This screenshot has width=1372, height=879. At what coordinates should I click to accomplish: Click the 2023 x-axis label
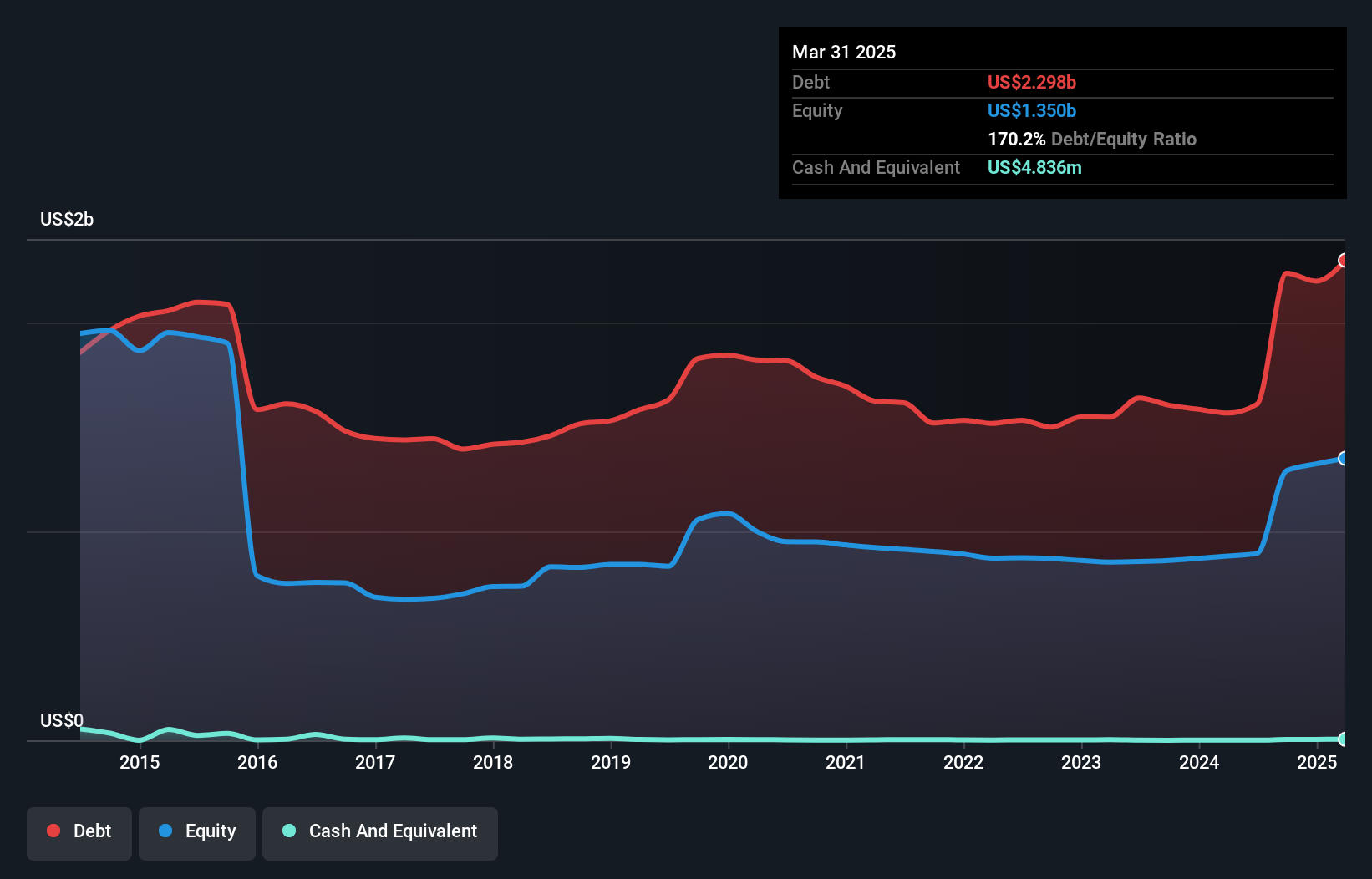click(1081, 762)
